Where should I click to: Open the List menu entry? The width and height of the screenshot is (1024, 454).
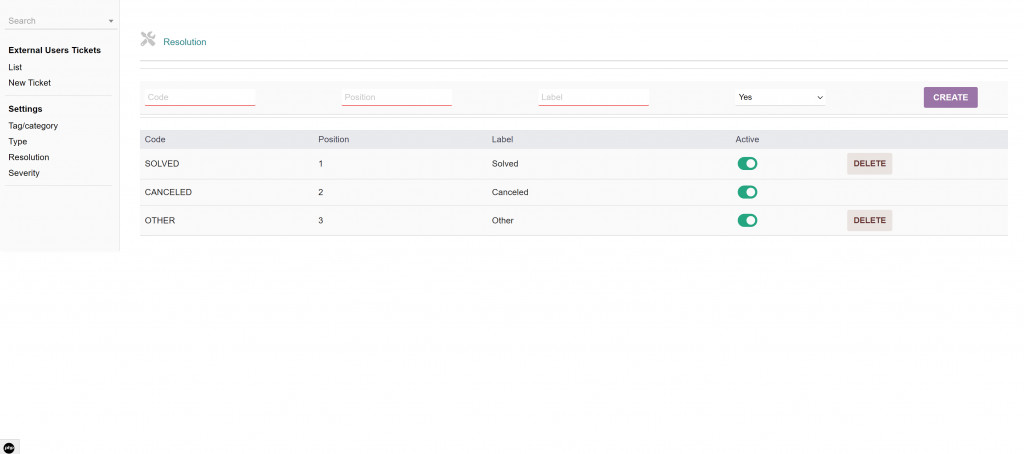(15, 67)
